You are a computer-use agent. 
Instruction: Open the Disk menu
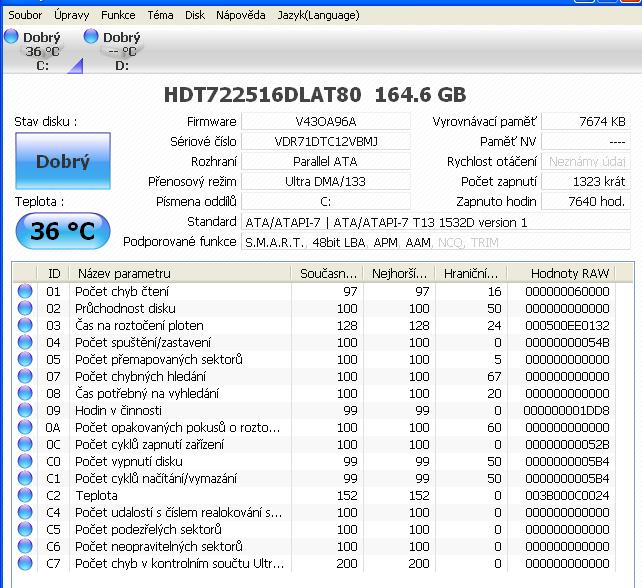194,15
